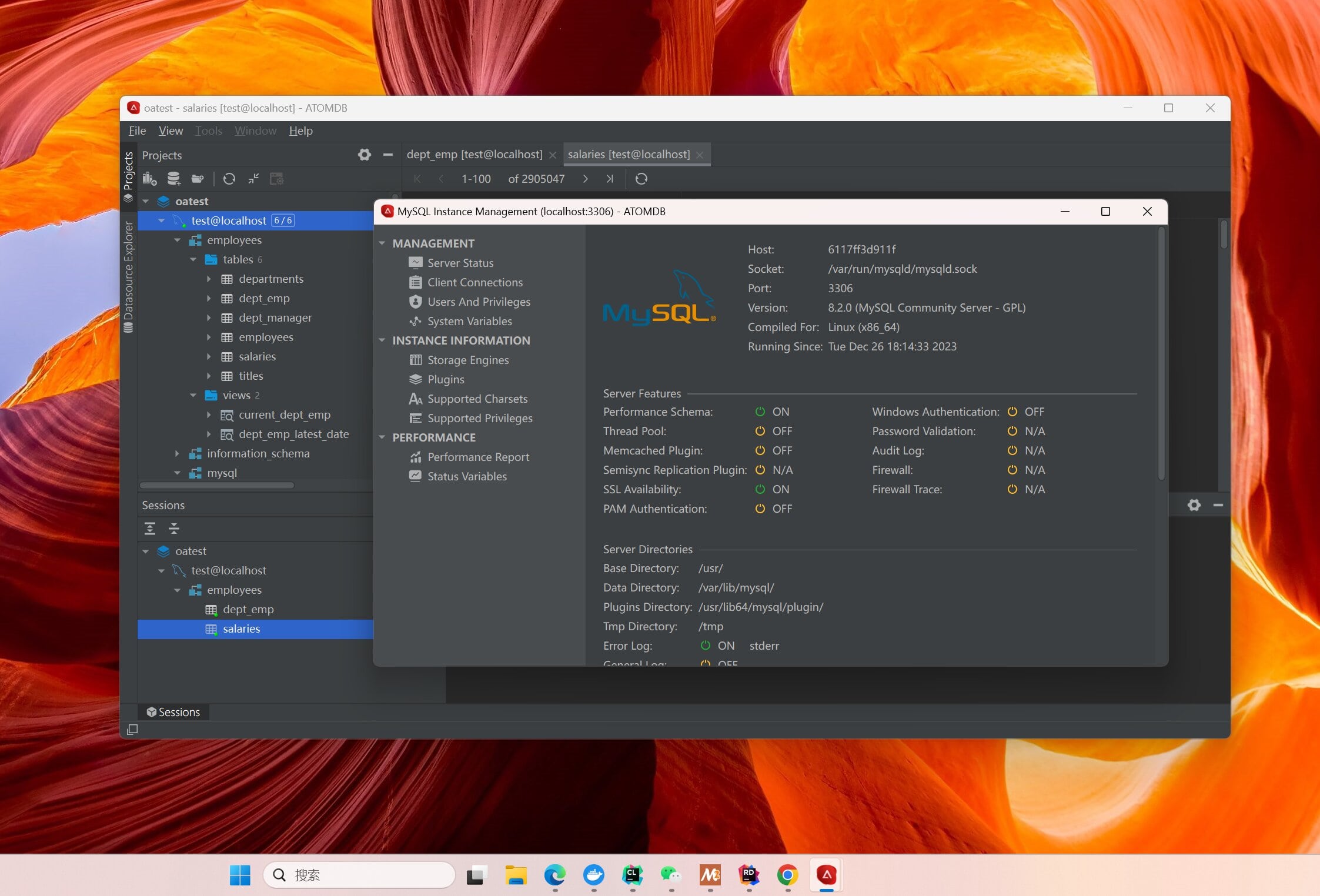Image resolution: width=1320 pixels, height=896 pixels.
Task: Switch to dept_emp [test@localhost] tab
Action: point(474,155)
